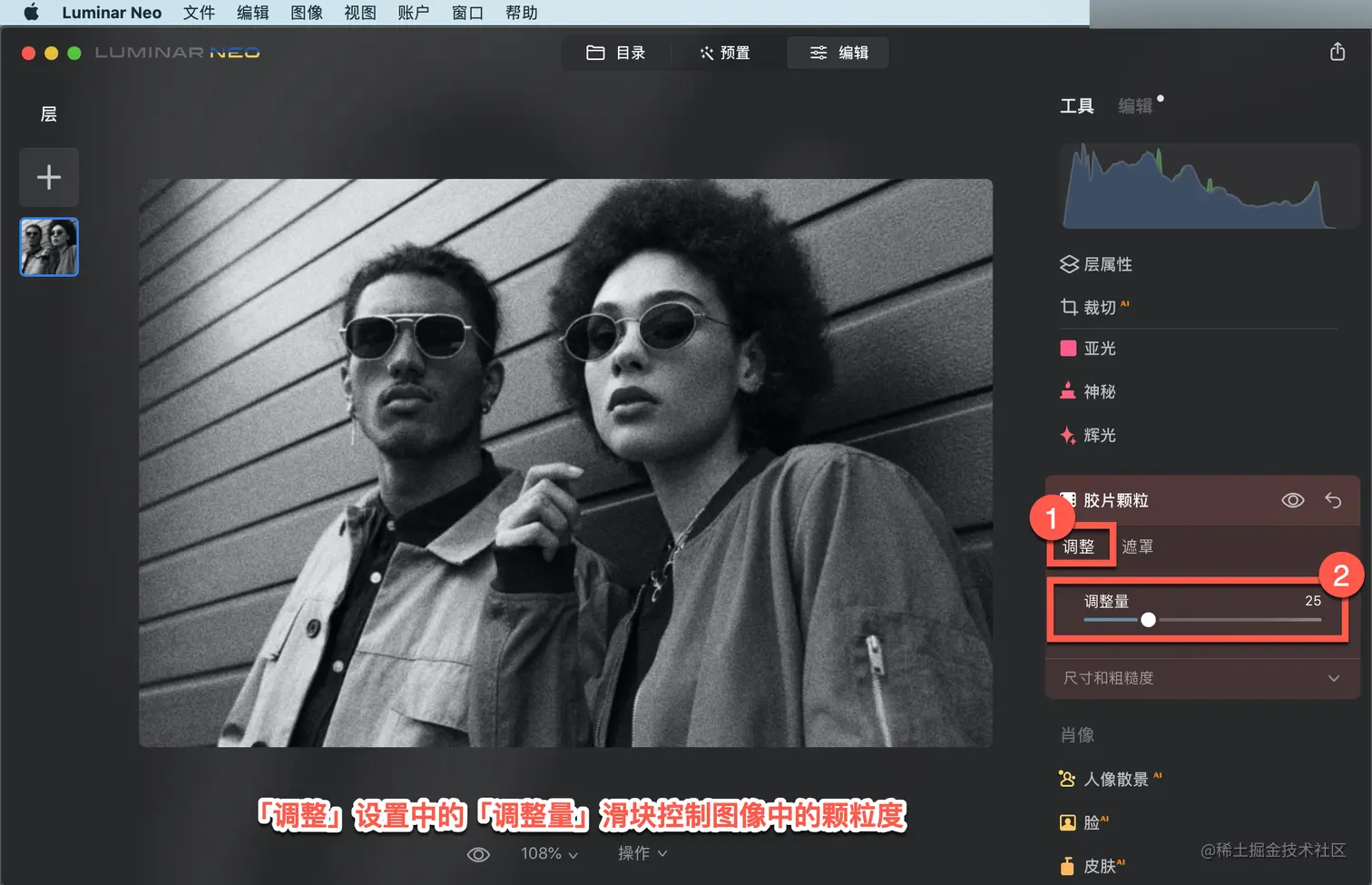Image resolution: width=1372 pixels, height=885 pixels.
Task: Collapse the 胶片颗粒 film grain tool
Action: click(x=1115, y=500)
